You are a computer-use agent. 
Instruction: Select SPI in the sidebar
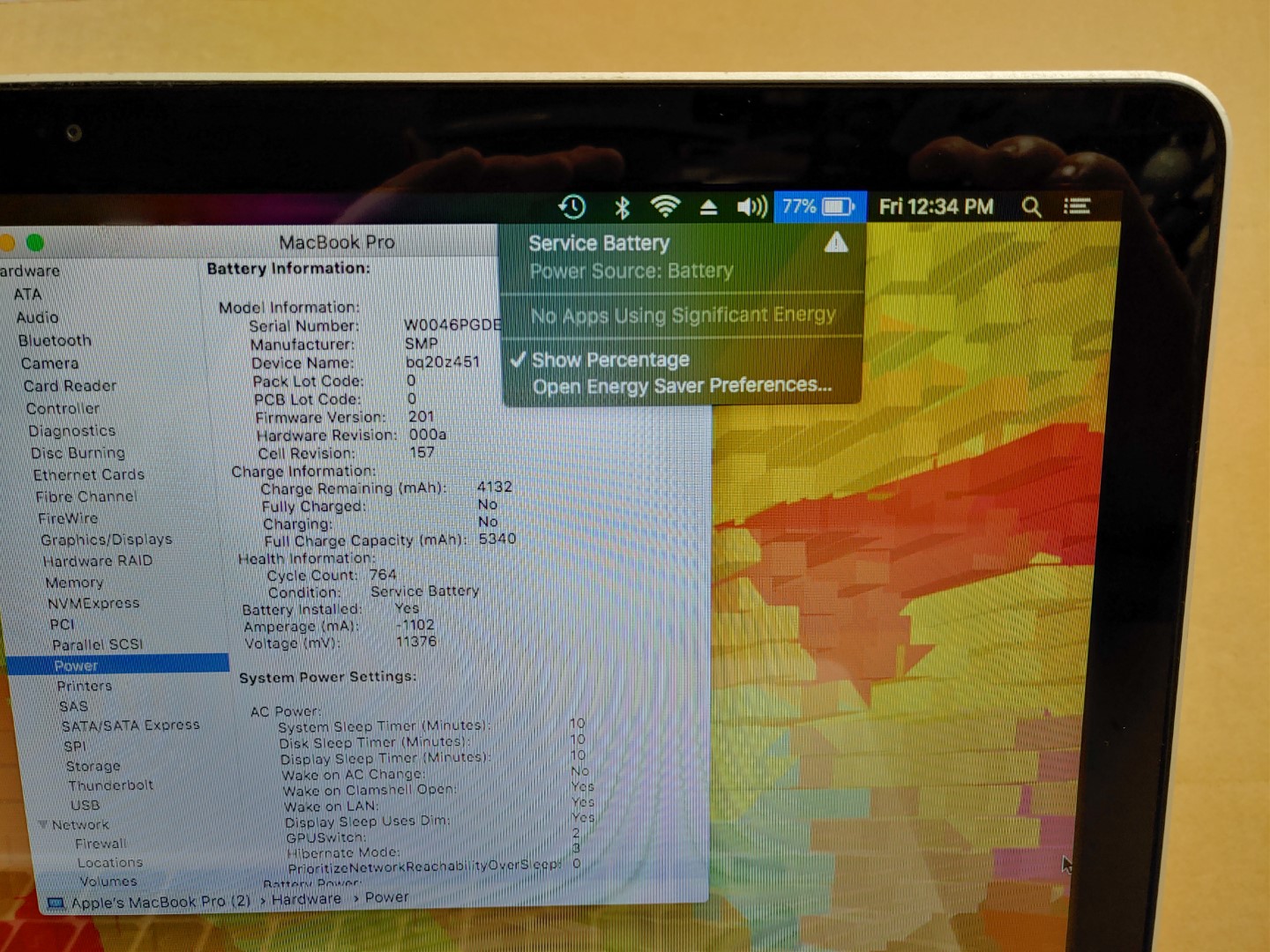[75, 746]
